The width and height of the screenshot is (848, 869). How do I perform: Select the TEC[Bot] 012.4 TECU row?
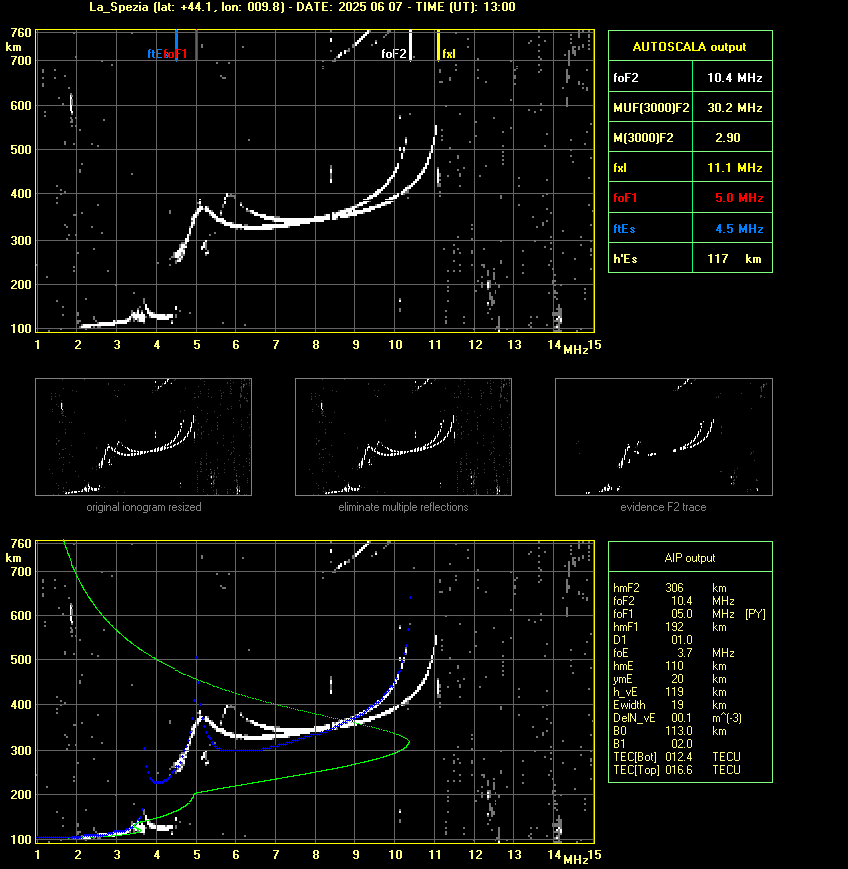click(677, 757)
